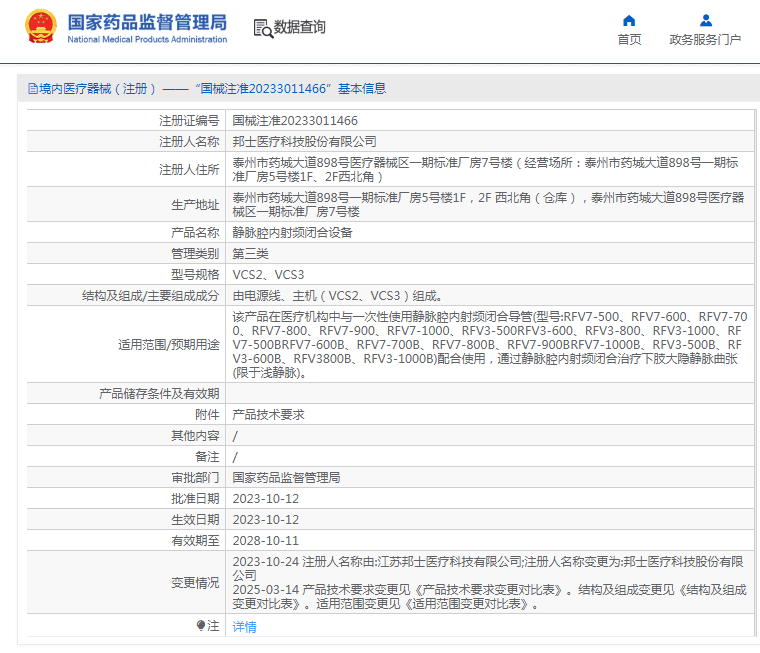The width and height of the screenshot is (760, 653).
Task: Click the 生产地址 row label
Action: [x=195, y=205]
